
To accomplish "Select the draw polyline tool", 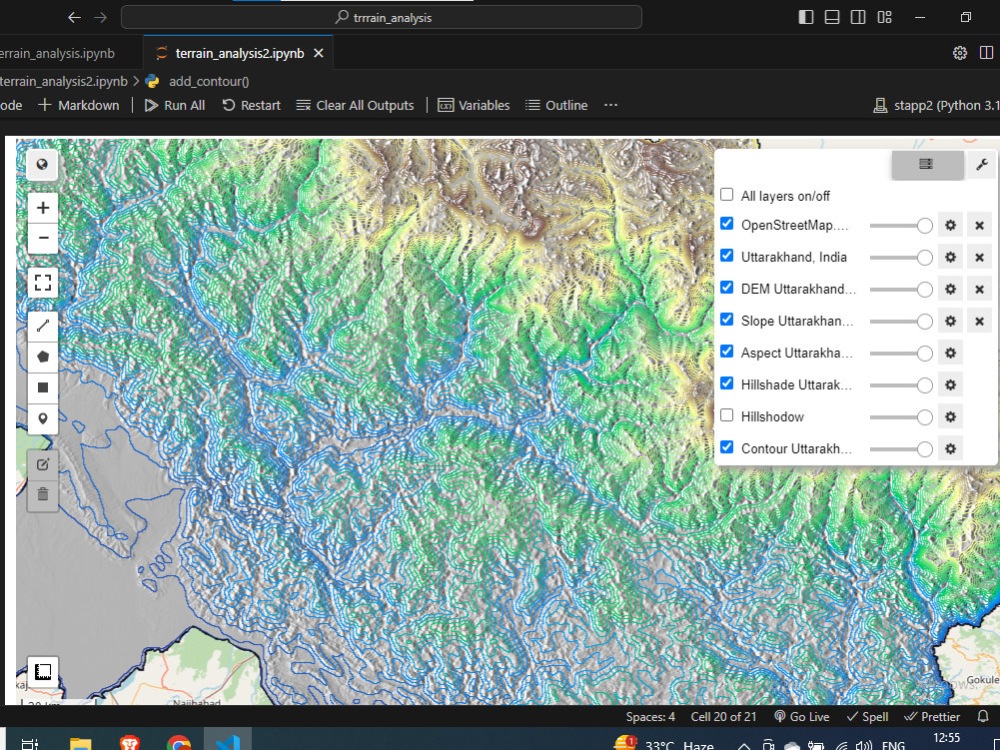I will click(x=43, y=326).
